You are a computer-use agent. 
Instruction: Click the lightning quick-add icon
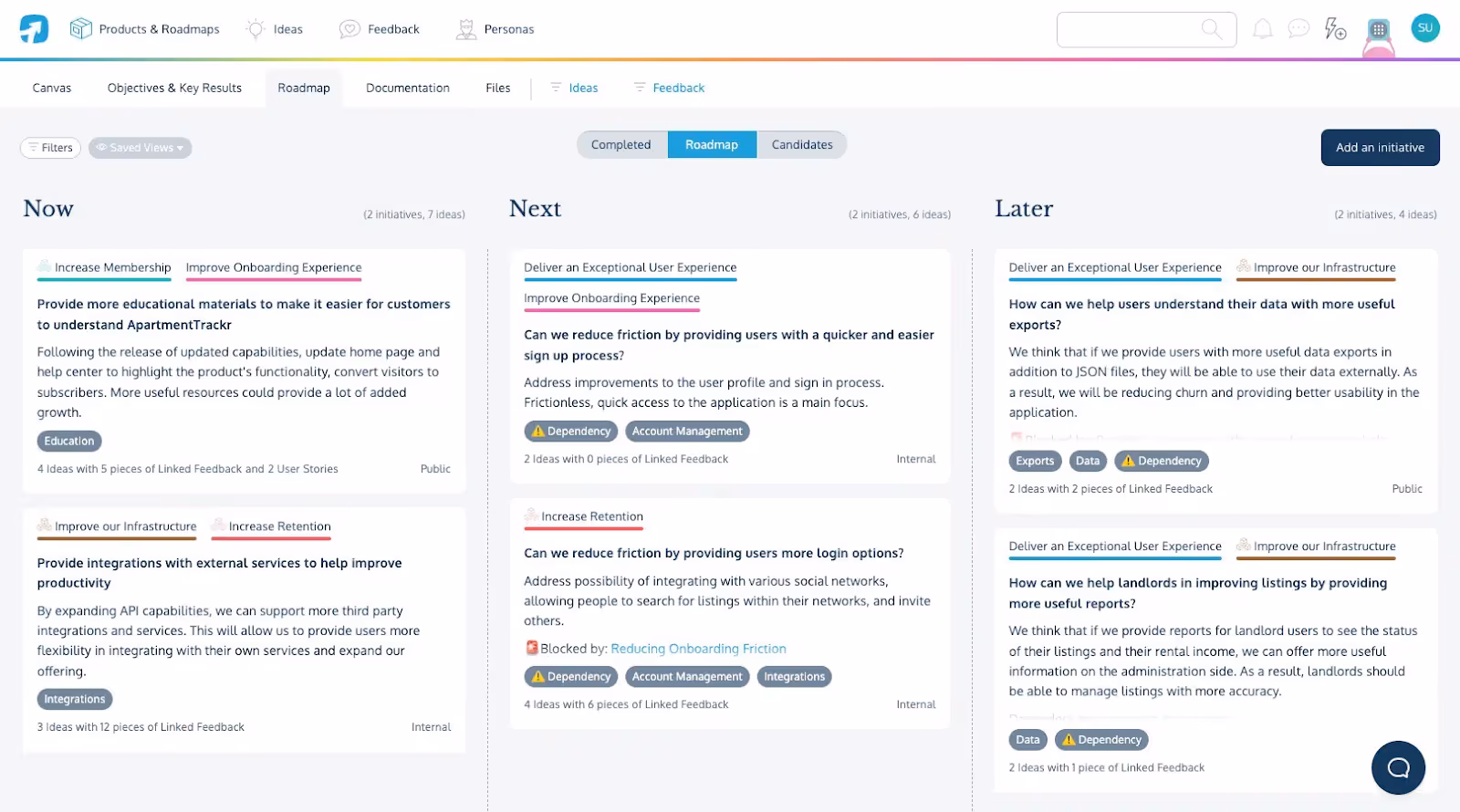1335,29
